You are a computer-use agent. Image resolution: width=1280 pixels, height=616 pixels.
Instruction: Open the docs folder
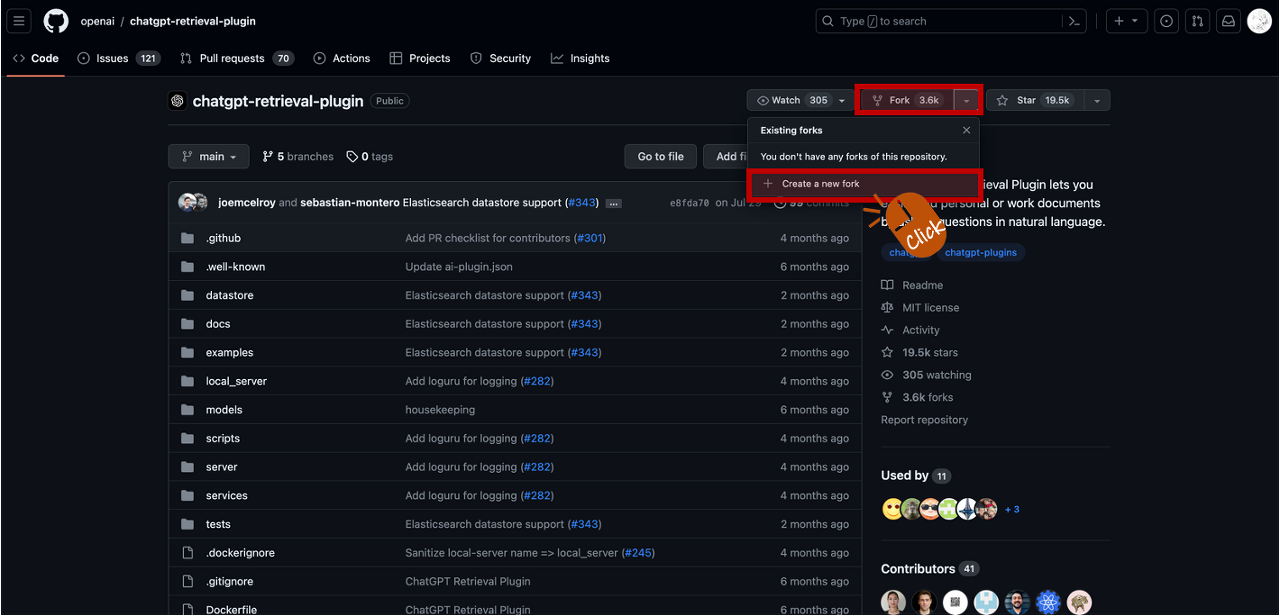218,324
